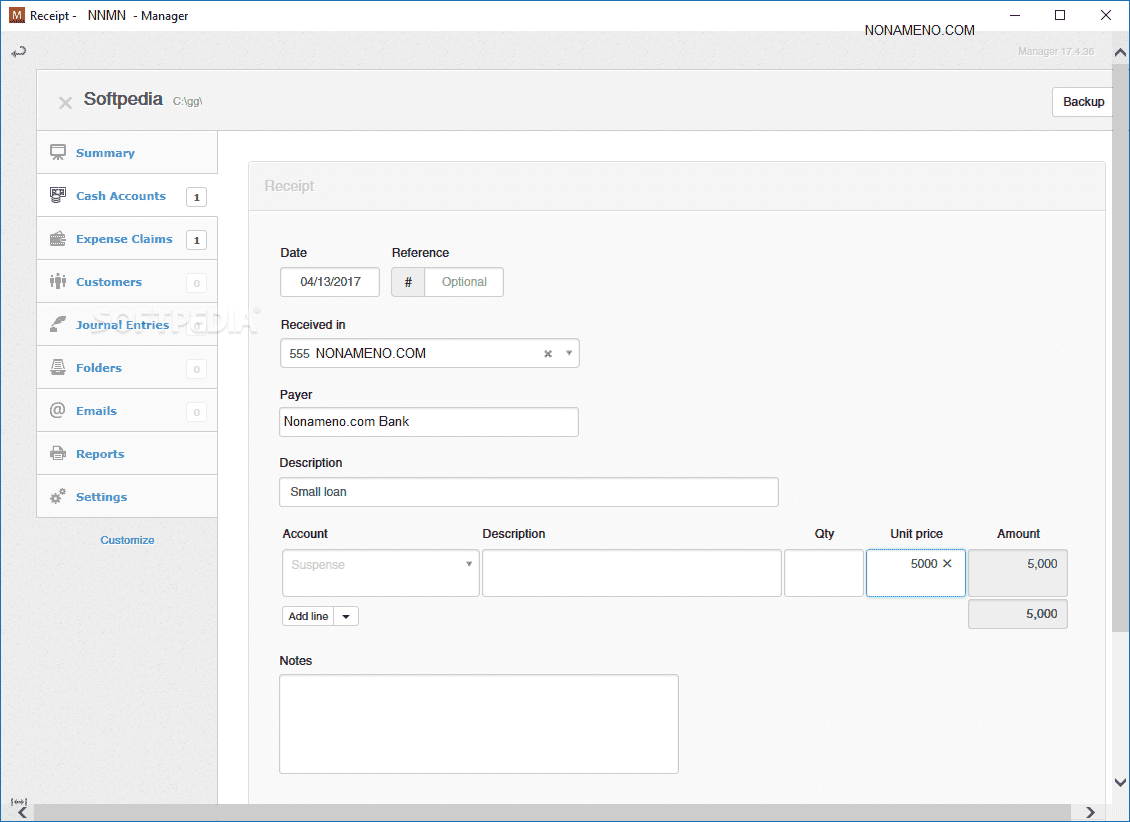Expand the Add line arrow menu
Screen dimensions: 1130x822
pyautogui.click(x=346, y=617)
